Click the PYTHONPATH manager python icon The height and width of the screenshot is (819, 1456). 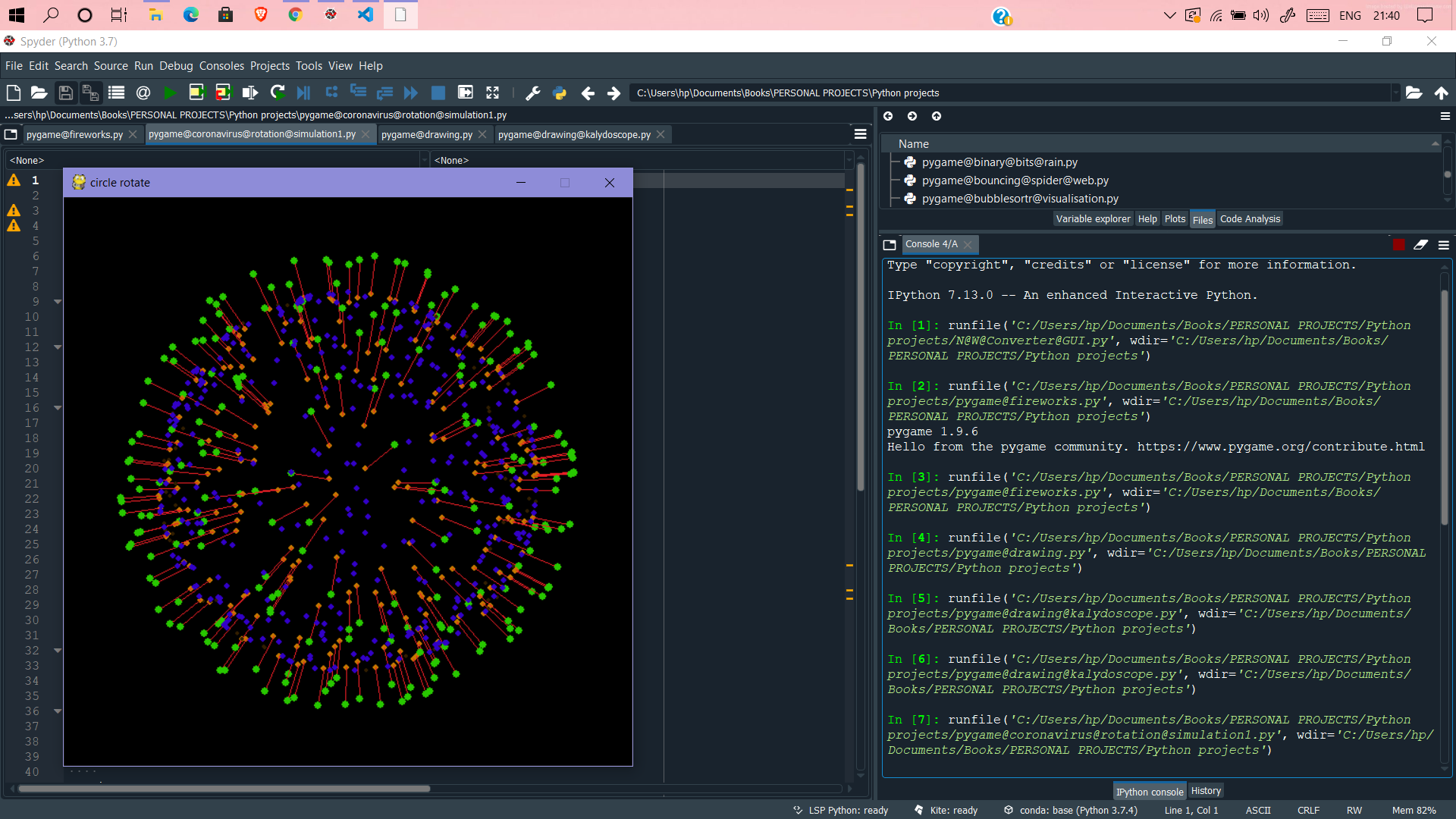pyautogui.click(x=560, y=93)
